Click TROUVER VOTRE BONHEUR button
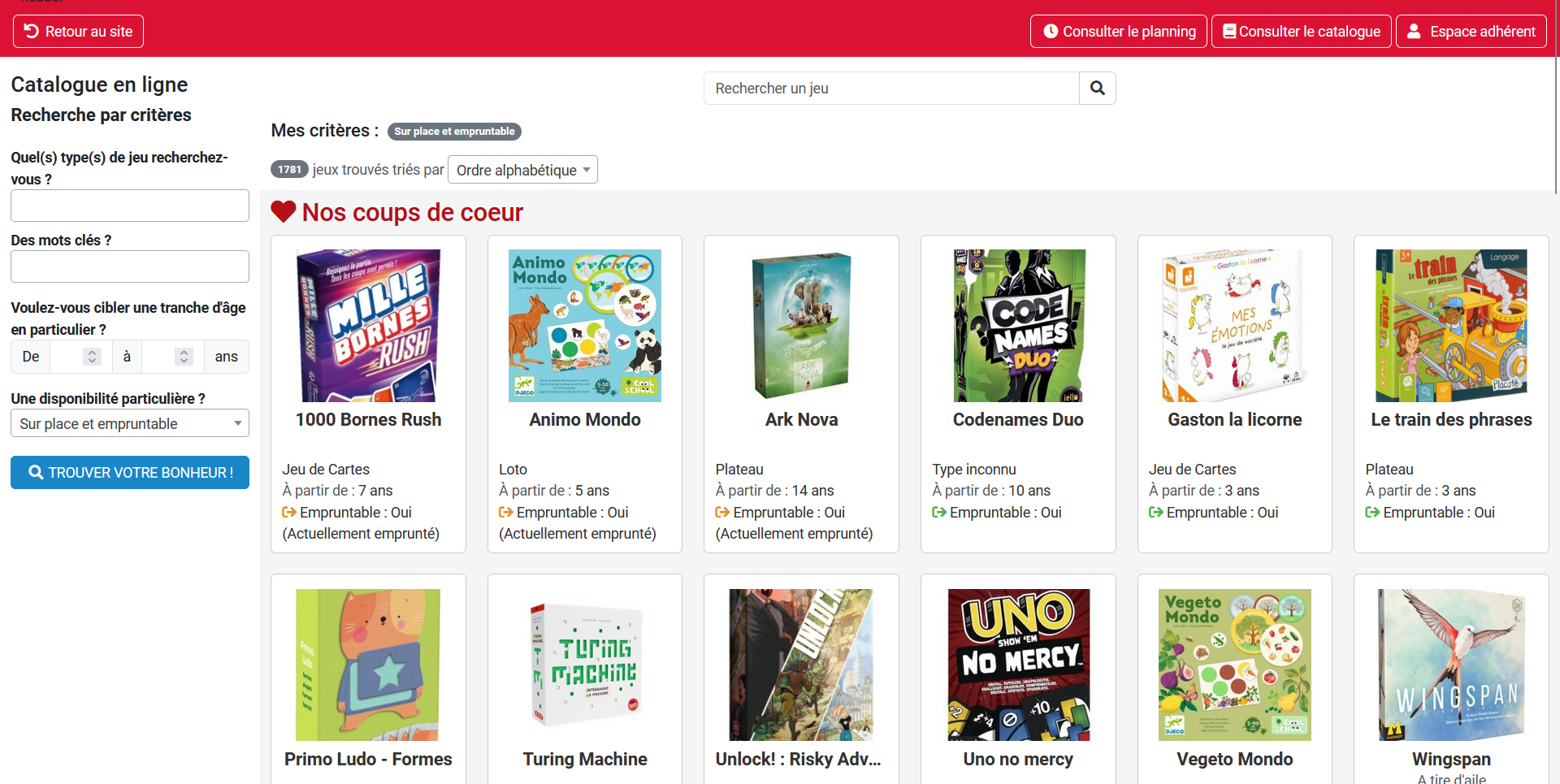The width and height of the screenshot is (1560, 784). 130,472
